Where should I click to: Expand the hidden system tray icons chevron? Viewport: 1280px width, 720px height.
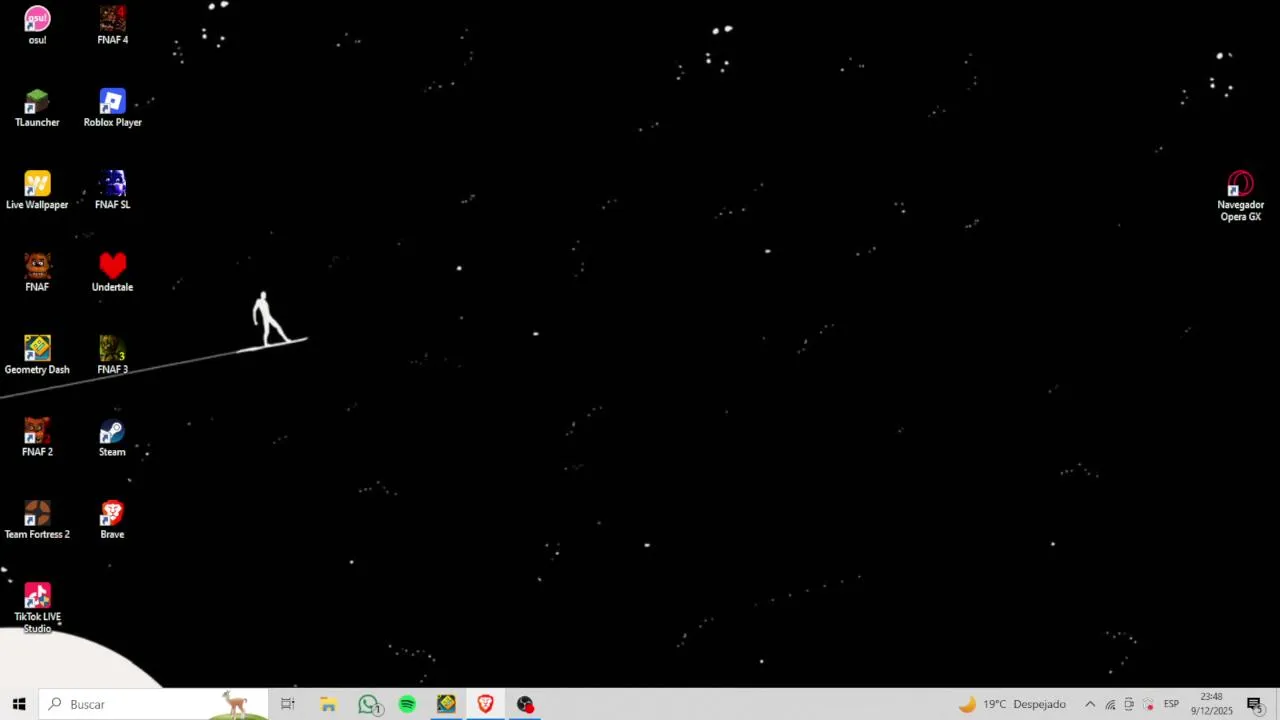pyautogui.click(x=1090, y=704)
